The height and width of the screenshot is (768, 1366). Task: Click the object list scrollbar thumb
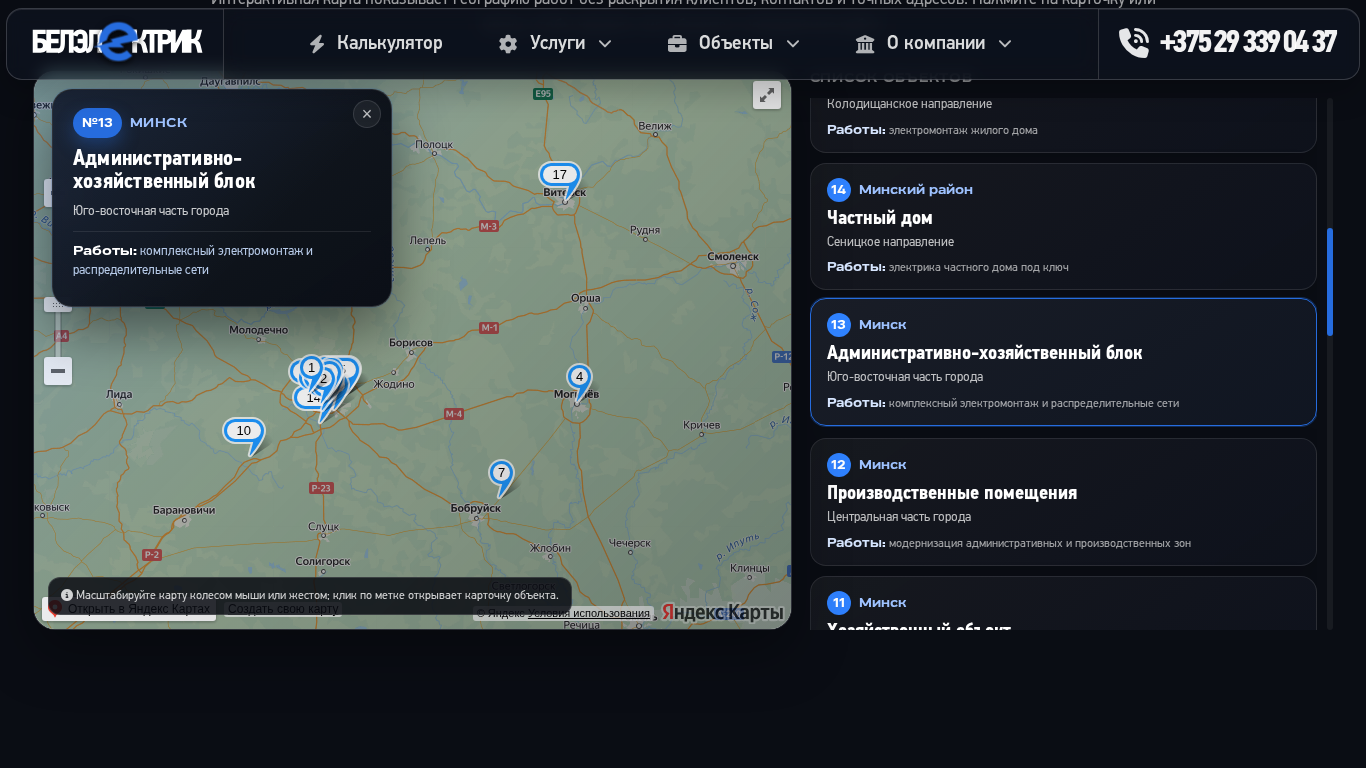(x=1330, y=281)
